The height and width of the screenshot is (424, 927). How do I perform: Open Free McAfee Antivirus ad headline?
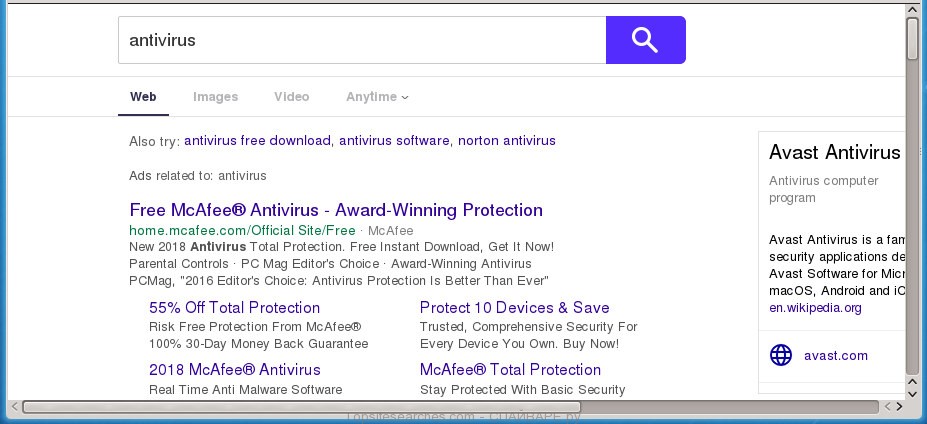coord(336,210)
